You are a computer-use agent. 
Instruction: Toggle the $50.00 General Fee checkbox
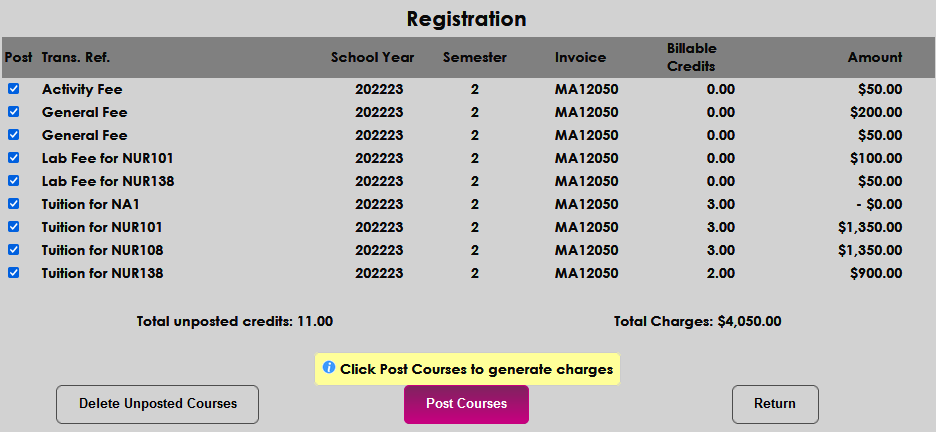coord(14,135)
